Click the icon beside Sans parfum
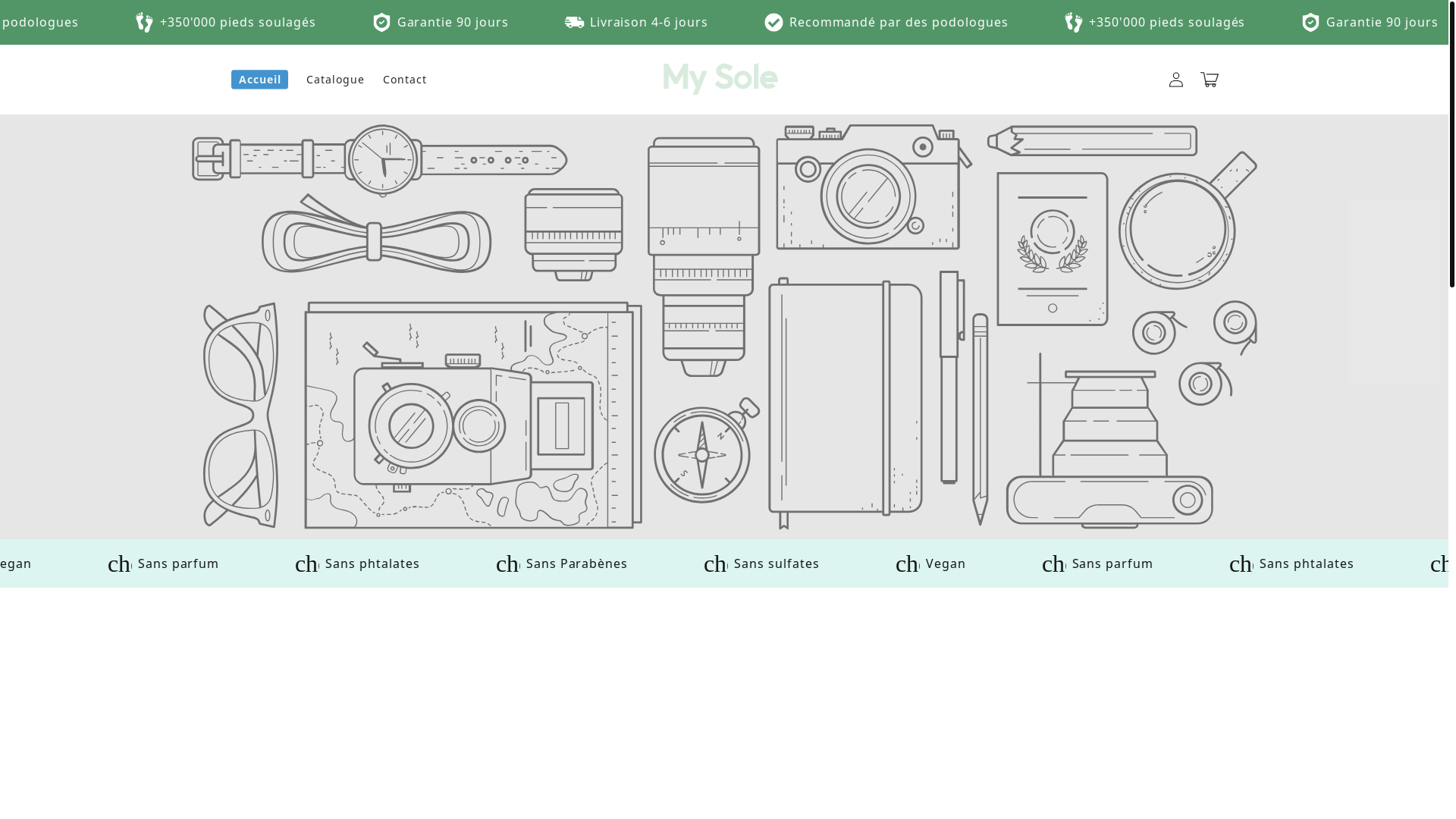This screenshot has width=1456, height=819. click(119, 563)
